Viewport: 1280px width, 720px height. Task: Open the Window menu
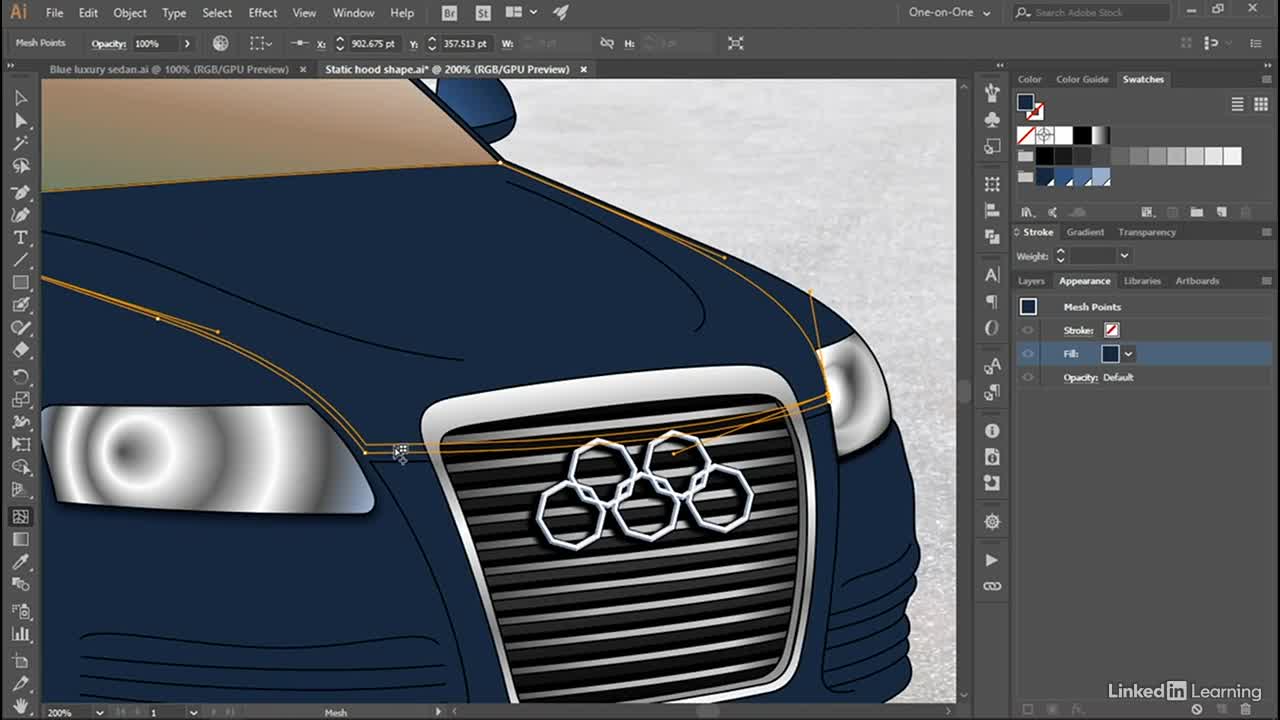(x=353, y=13)
